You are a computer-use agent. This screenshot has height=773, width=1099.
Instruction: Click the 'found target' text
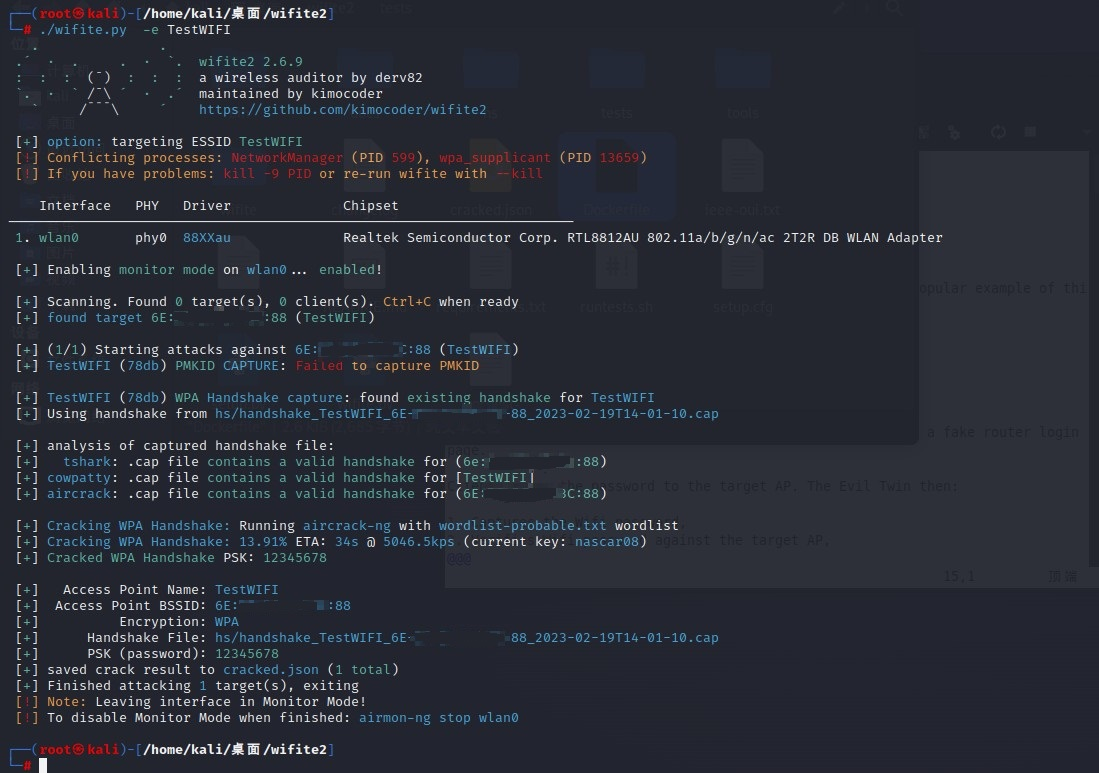coord(95,317)
